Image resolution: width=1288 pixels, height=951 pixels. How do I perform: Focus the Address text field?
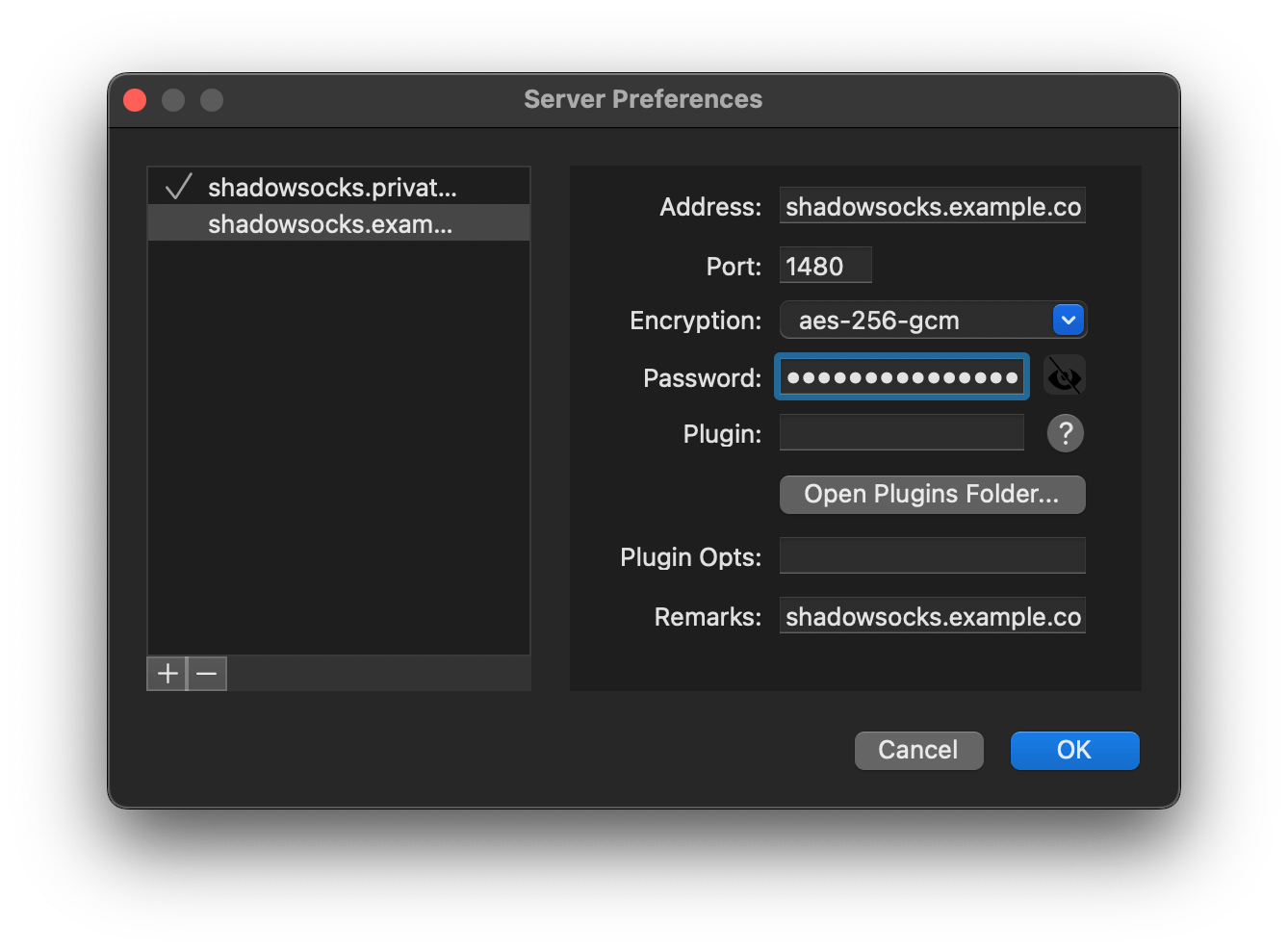coord(932,206)
